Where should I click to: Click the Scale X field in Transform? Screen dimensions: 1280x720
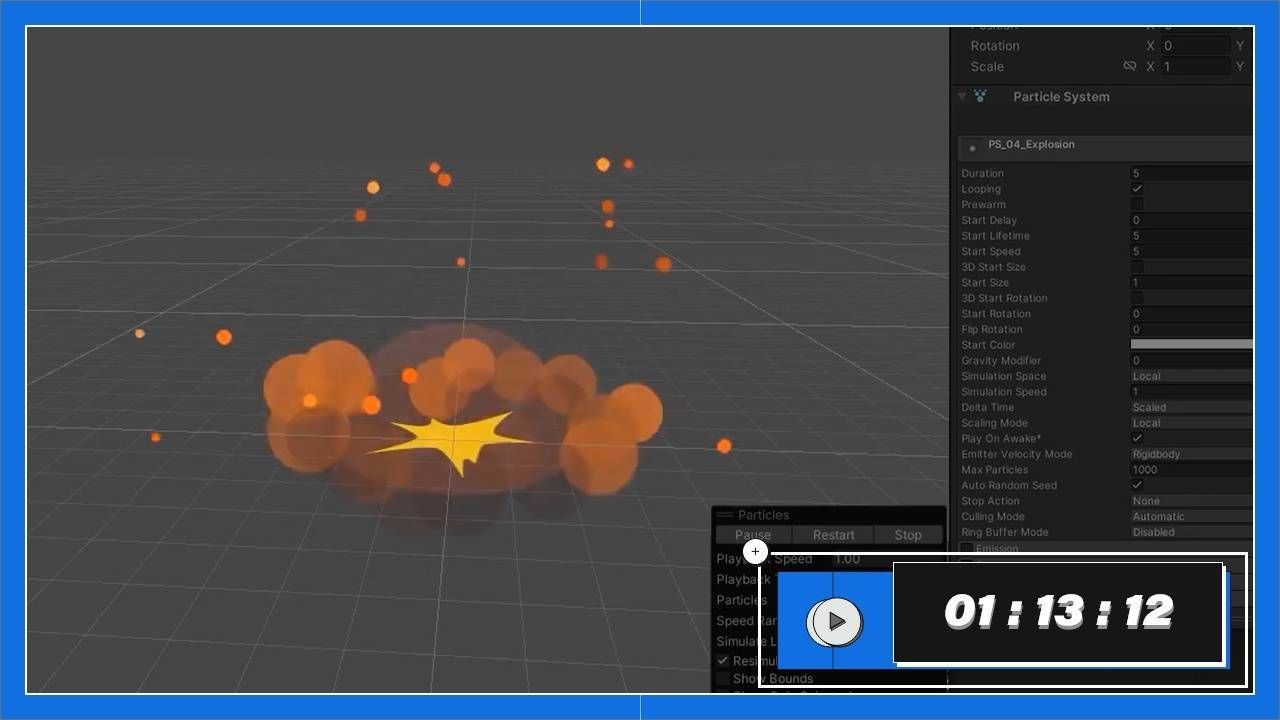point(1195,67)
